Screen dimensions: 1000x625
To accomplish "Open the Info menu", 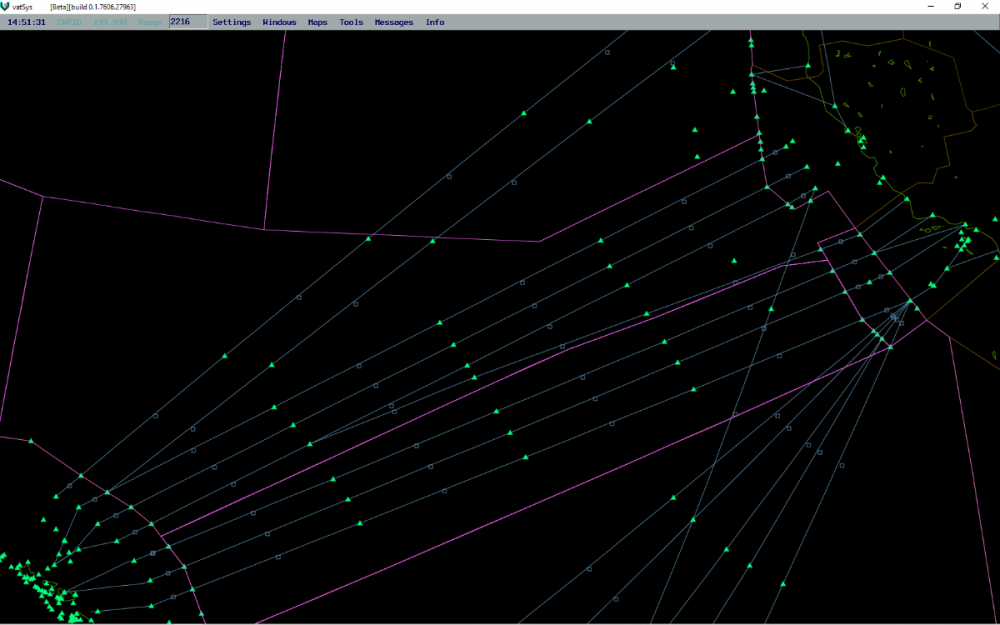I will (435, 22).
